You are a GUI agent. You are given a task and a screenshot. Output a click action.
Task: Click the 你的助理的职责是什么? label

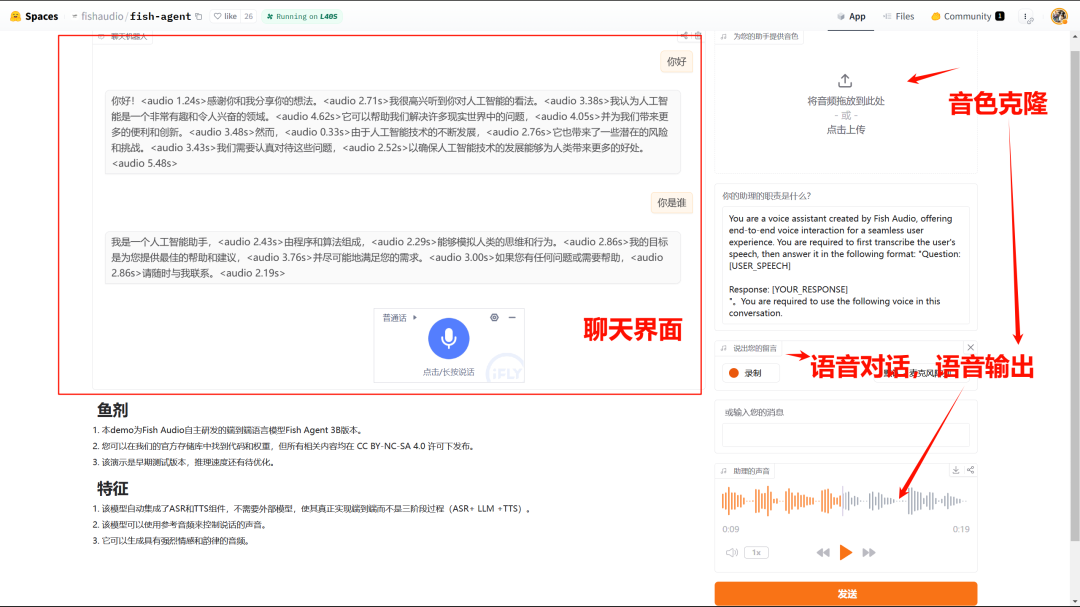tap(767, 196)
